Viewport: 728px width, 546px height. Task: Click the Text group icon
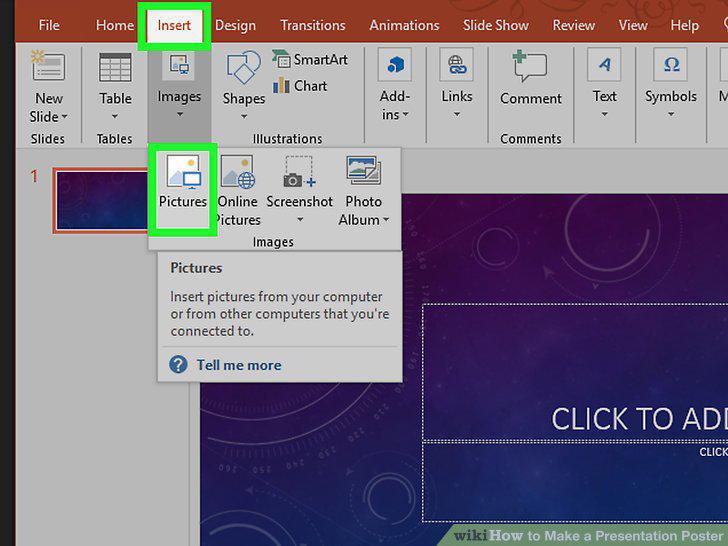pyautogui.click(x=604, y=65)
